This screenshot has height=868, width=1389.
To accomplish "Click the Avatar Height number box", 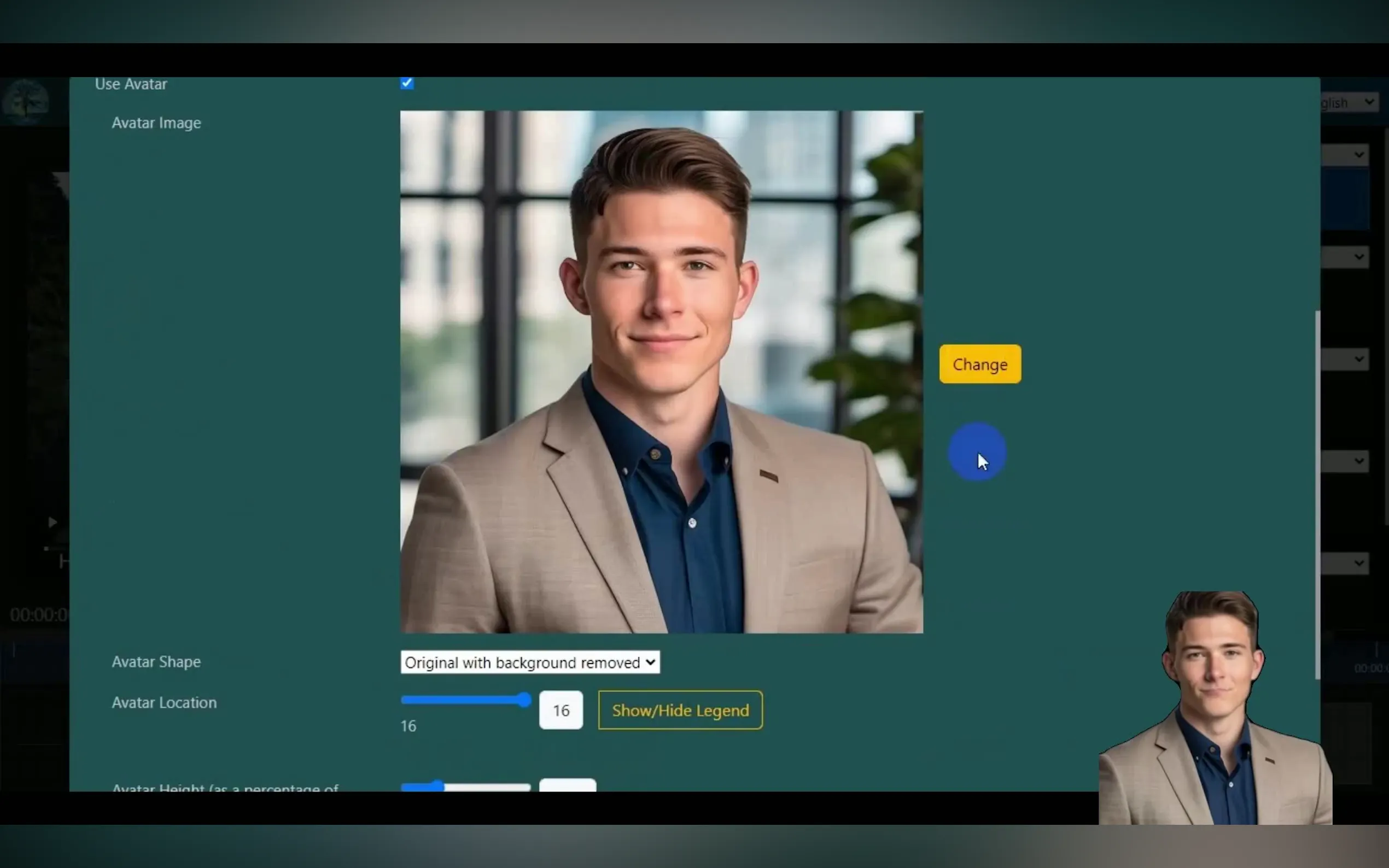I will point(567,785).
